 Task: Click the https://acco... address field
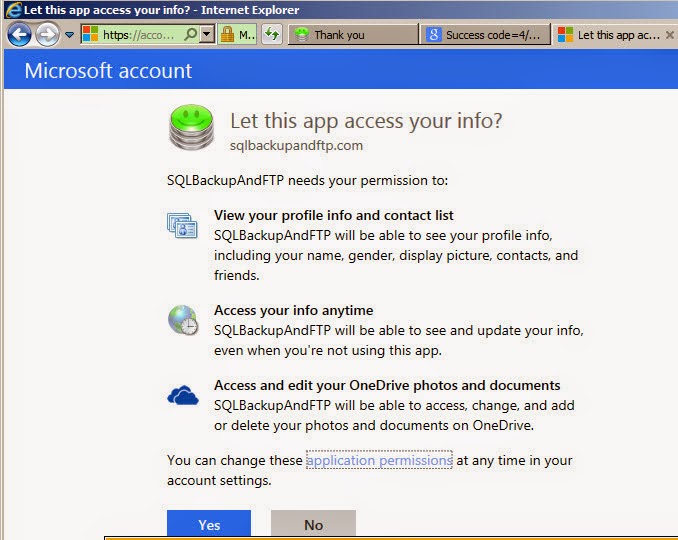point(141,35)
